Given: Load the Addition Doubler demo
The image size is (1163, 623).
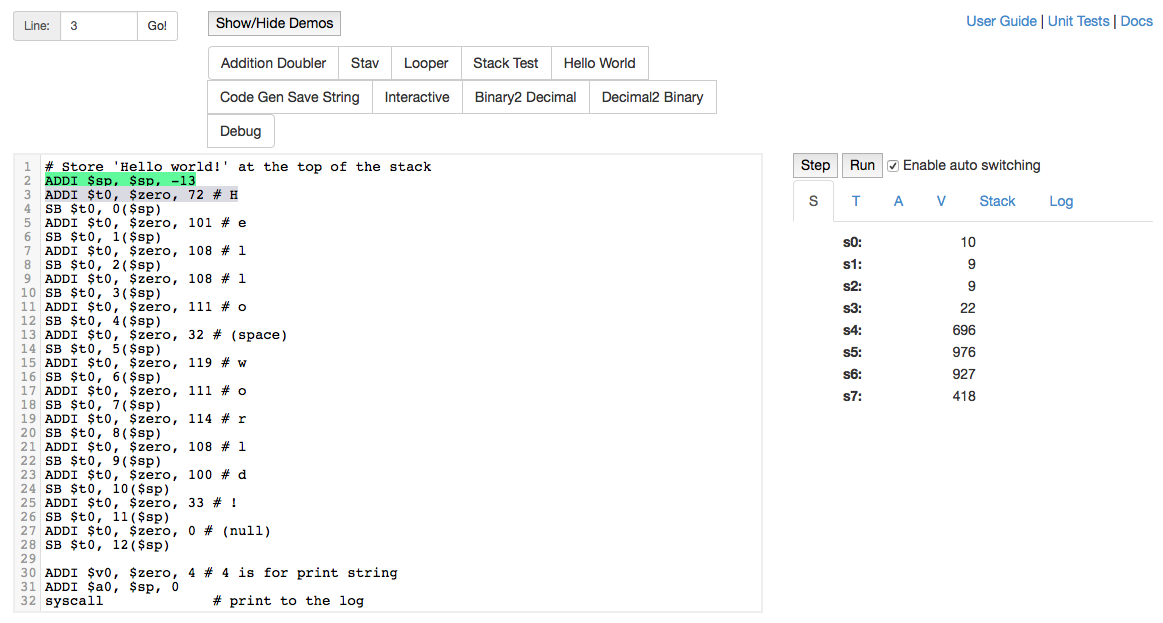Looking at the screenshot, I should (273, 63).
